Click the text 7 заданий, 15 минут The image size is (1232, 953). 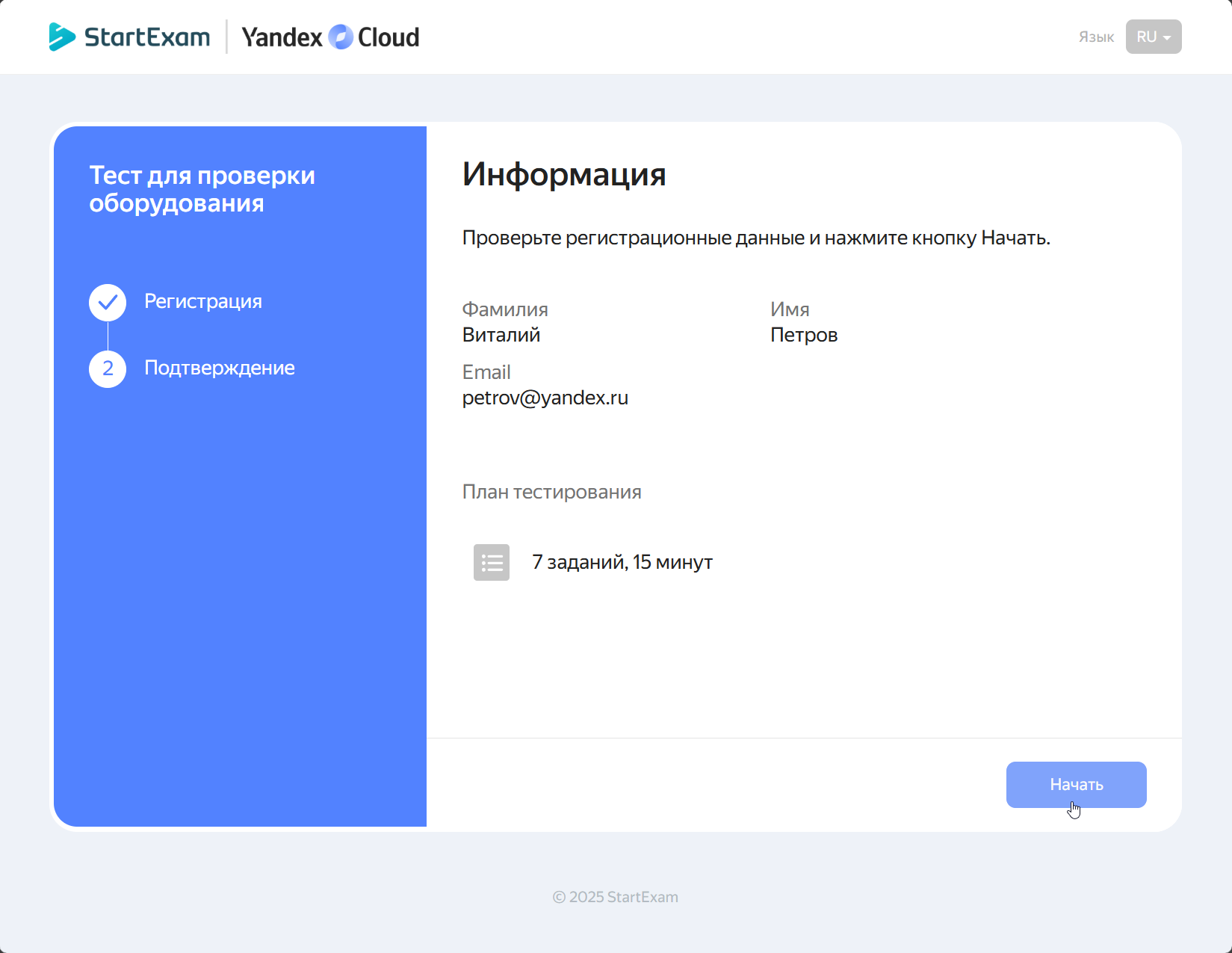(x=622, y=561)
